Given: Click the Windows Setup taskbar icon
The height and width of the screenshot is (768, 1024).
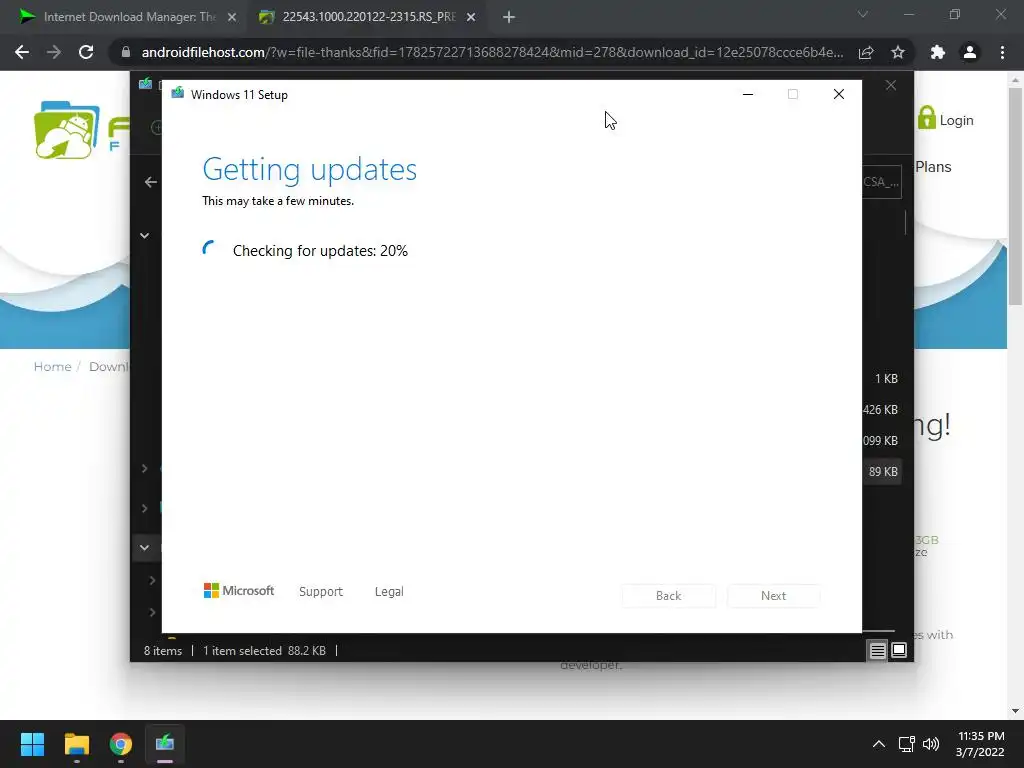Looking at the screenshot, I should 165,744.
